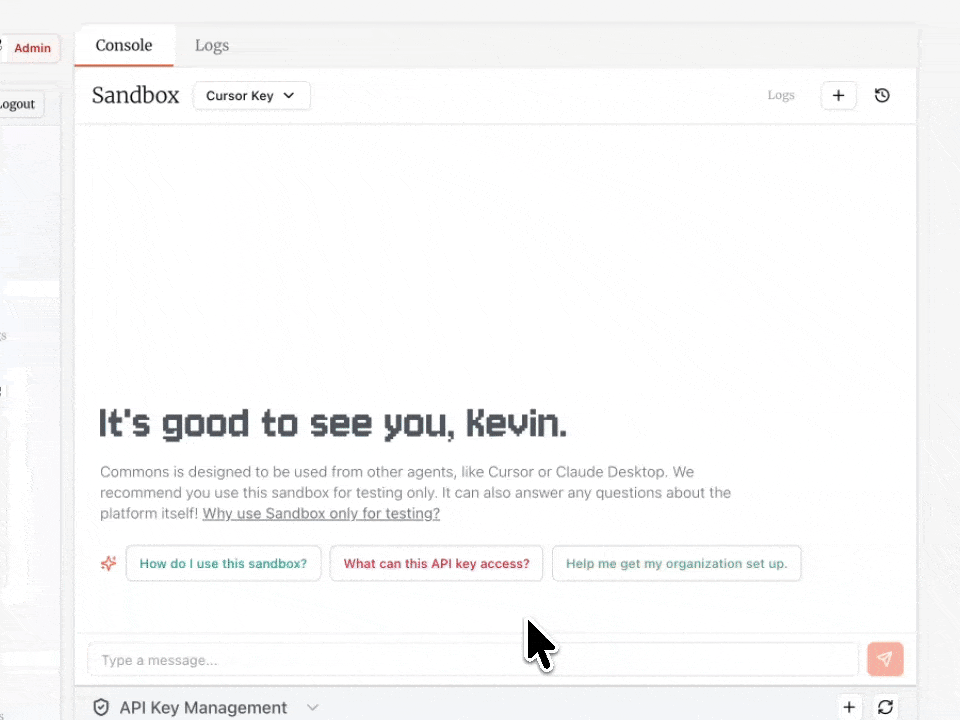The image size is (960, 720).
Task: Open the 'Why use Sandbox only for testing?' link
Action: pyautogui.click(x=321, y=514)
